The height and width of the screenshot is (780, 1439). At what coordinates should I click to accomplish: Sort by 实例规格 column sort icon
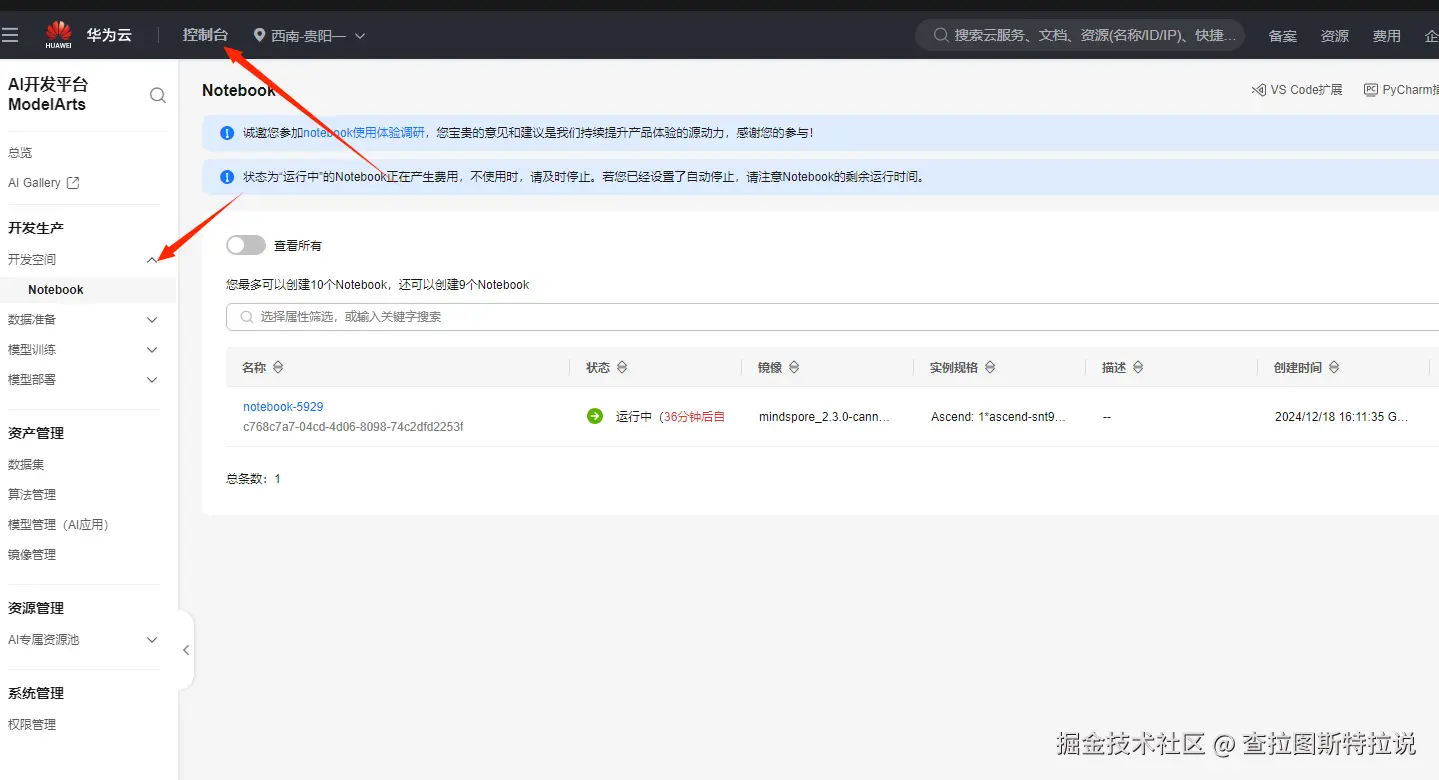(x=990, y=368)
